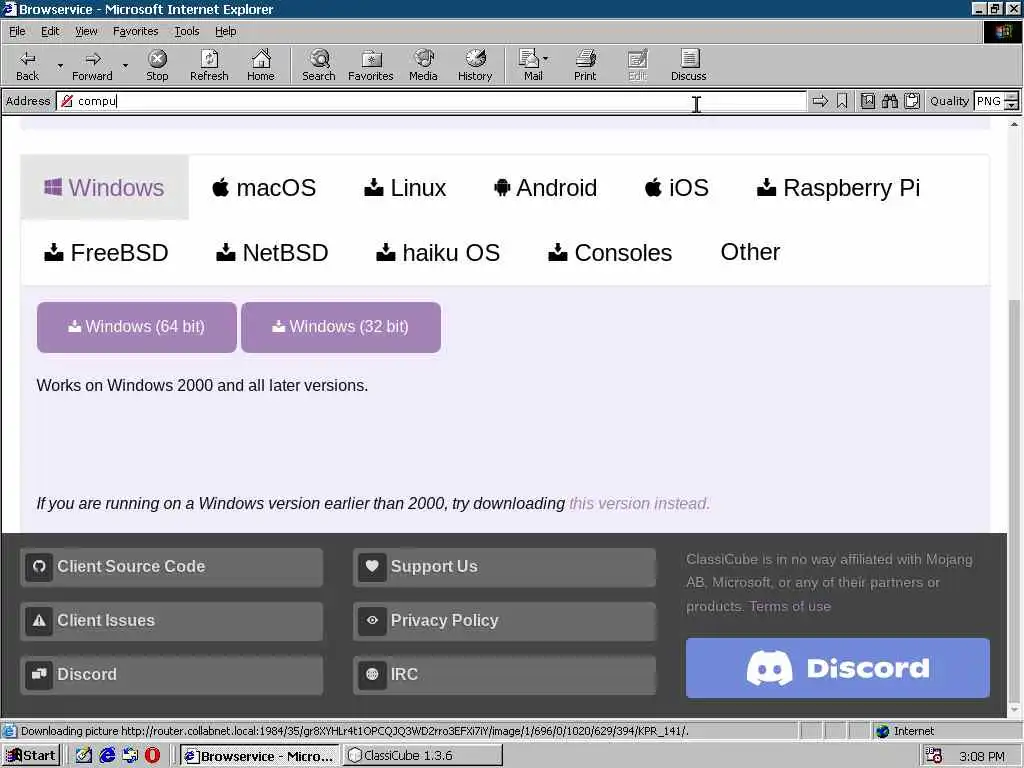Select the NetBSD tab

pyautogui.click(x=272, y=253)
